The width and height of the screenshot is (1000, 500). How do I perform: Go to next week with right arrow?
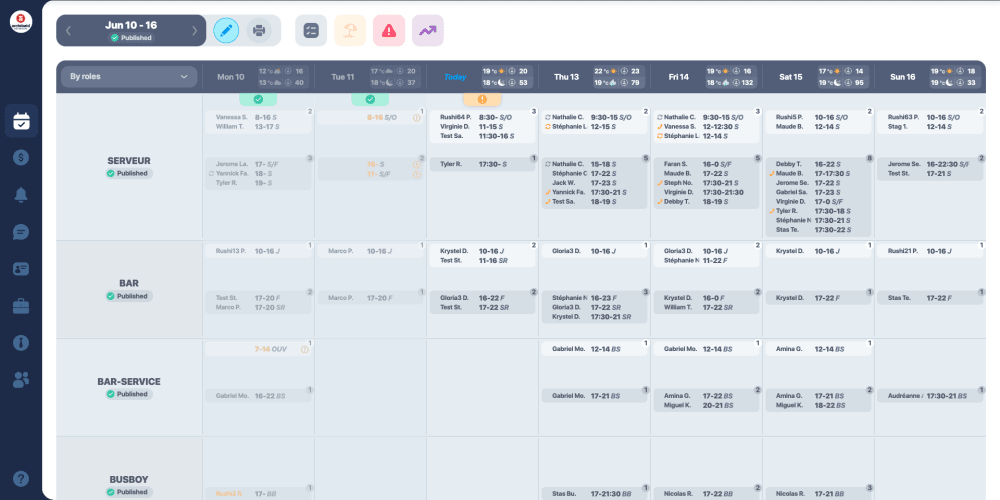click(x=195, y=31)
